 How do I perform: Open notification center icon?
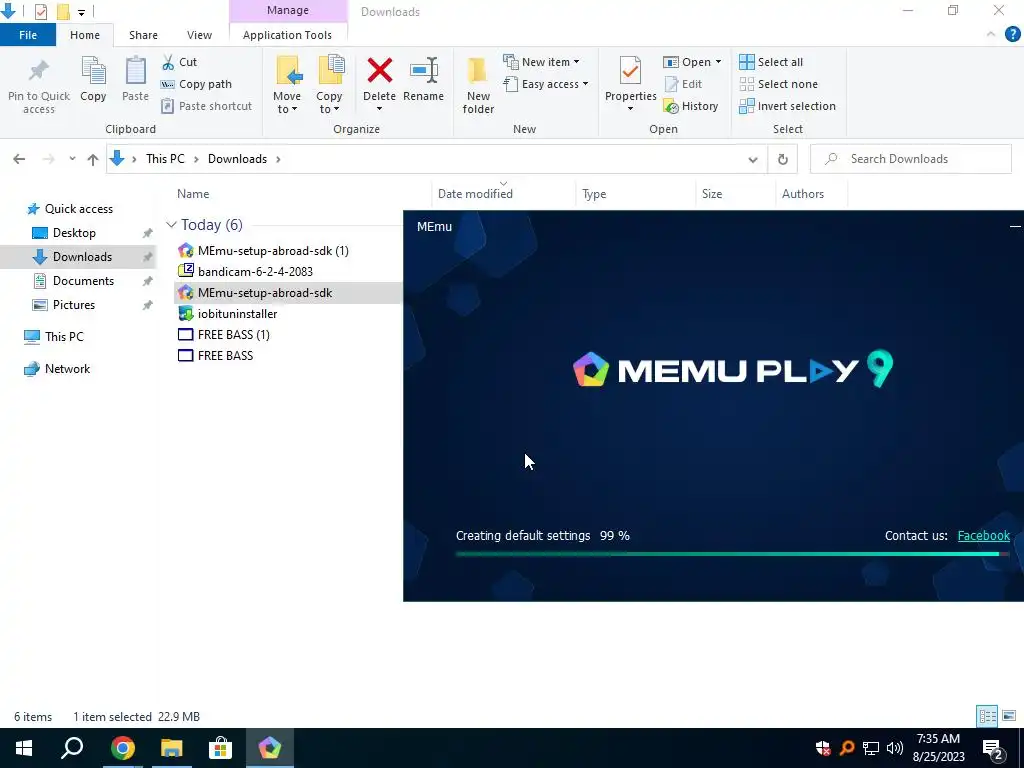(993, 748)
